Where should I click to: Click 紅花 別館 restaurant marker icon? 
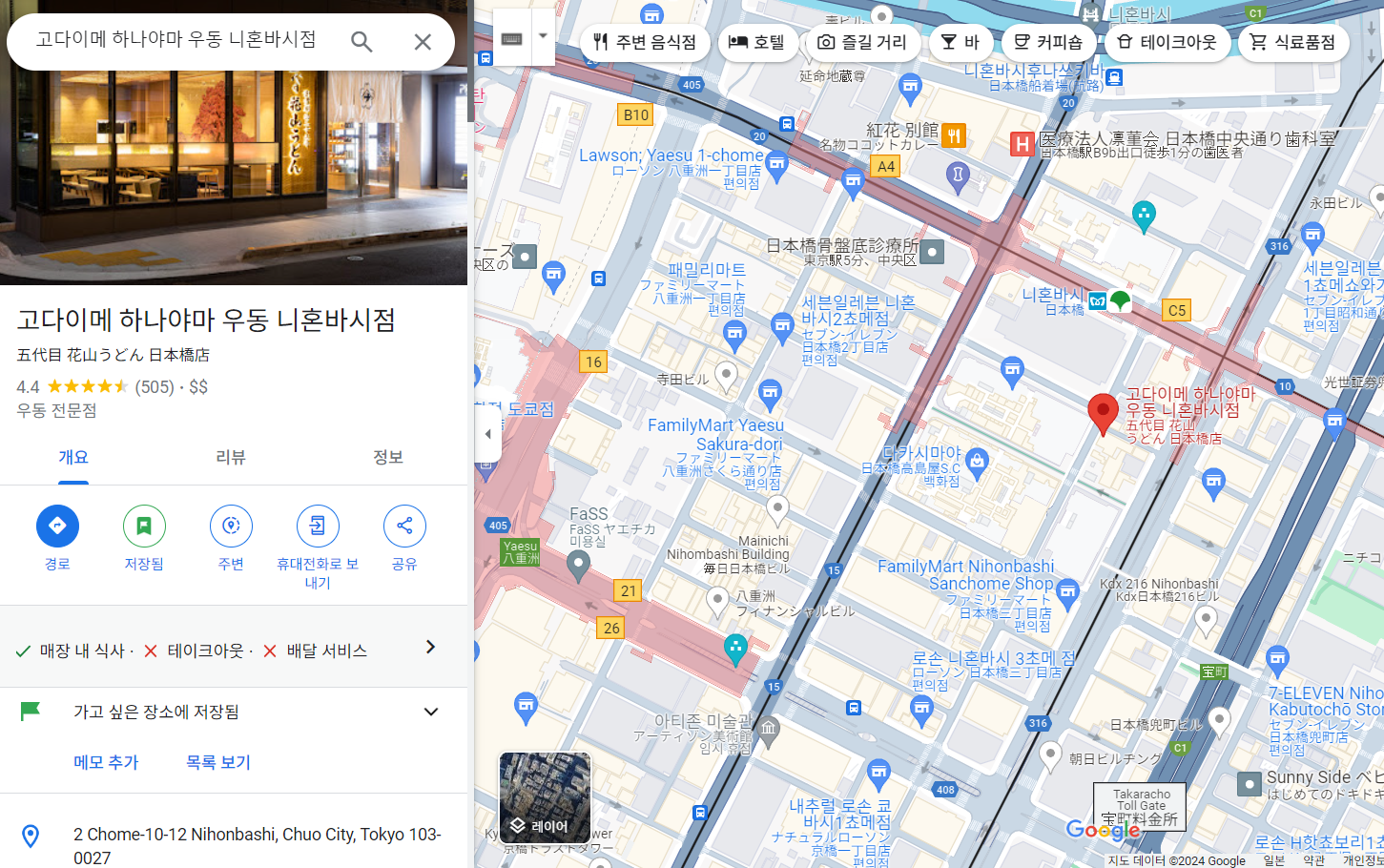(954, 136)
